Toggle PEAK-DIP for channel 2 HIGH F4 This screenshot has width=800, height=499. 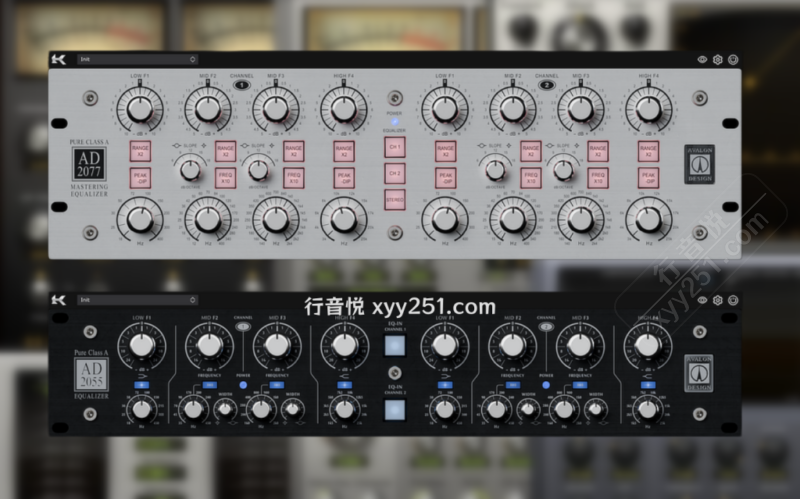(x=648, y=178)
